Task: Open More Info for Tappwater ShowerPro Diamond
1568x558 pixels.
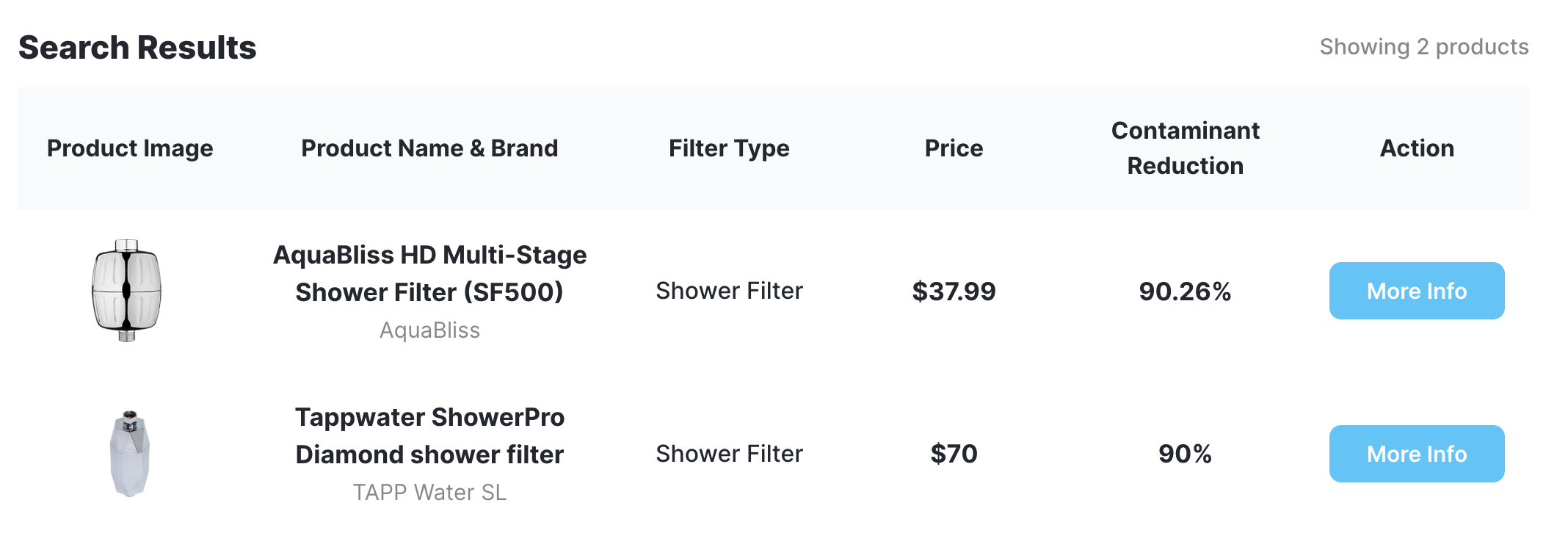Action: pyautogui.click(x=1416, y=454)
